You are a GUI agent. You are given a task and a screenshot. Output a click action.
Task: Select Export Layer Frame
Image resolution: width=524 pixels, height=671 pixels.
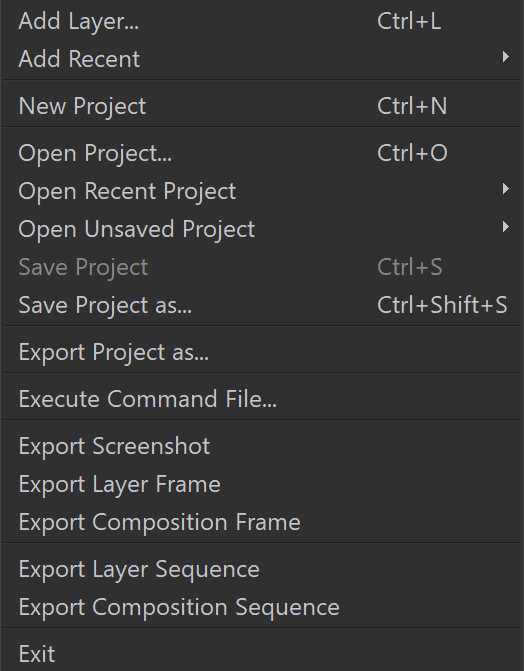click(x=262, y=484)
